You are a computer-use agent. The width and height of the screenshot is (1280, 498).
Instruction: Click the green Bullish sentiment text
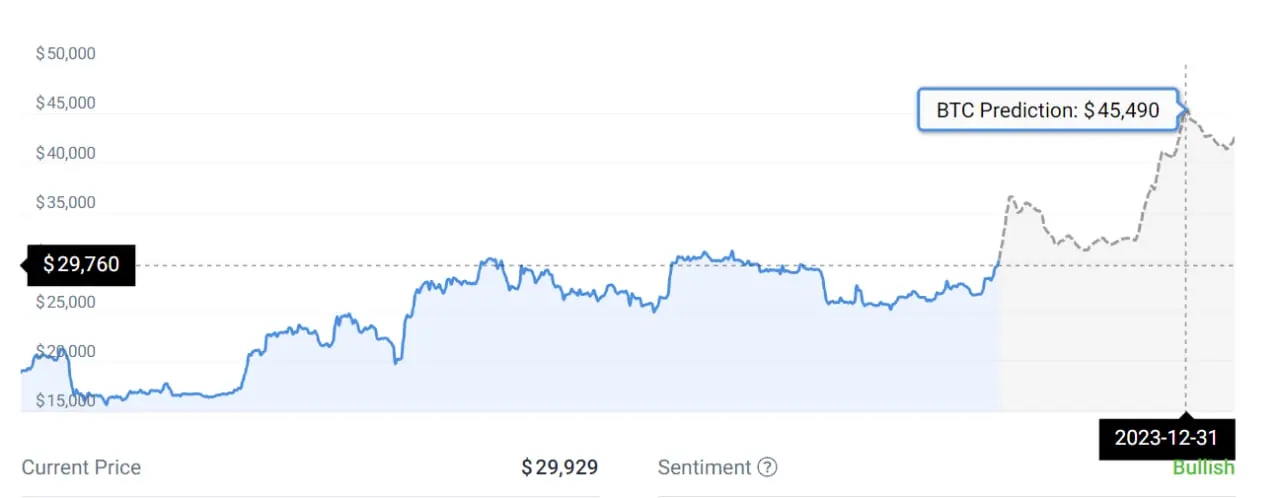click(x=1203, y=468)
